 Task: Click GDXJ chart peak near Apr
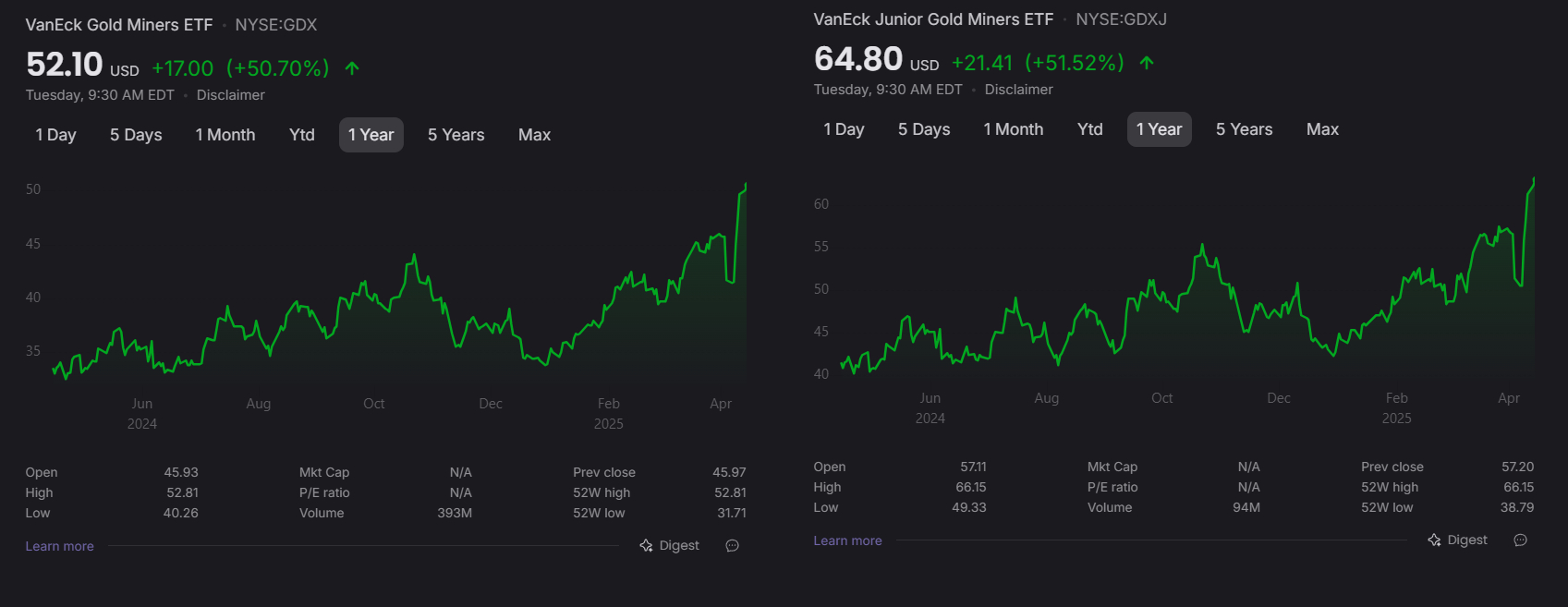1534,179
